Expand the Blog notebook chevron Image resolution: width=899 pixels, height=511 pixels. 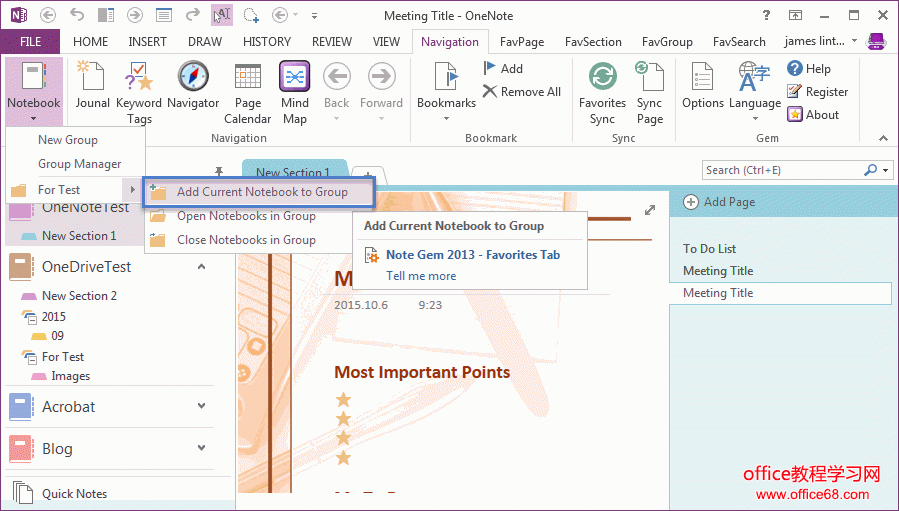(x=202, y=448)
